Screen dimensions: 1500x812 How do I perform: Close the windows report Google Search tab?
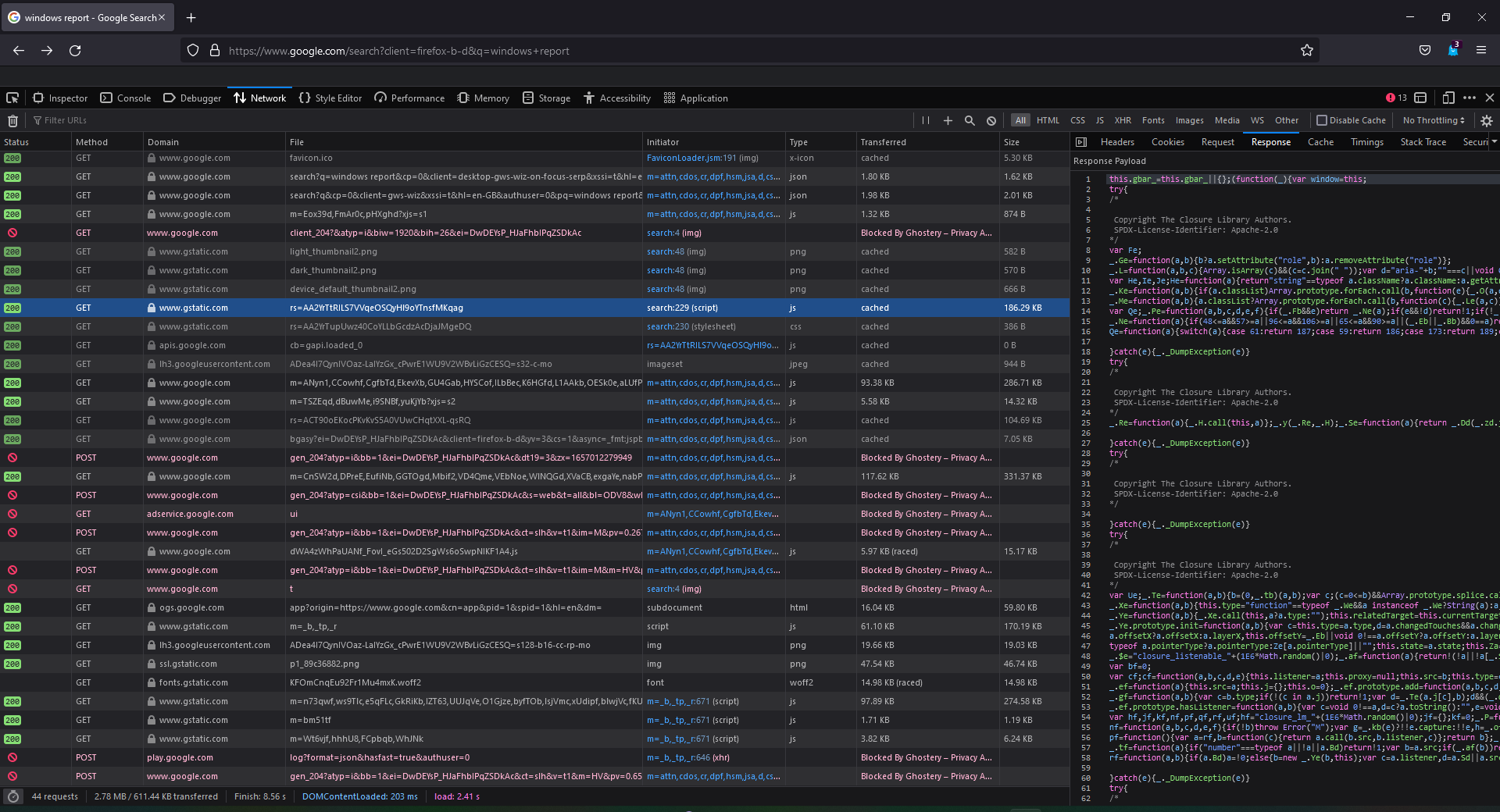click(162, 17)
